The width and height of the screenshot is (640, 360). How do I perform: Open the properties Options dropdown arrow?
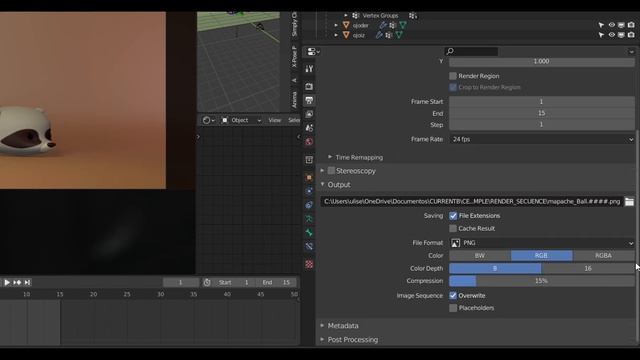click(631, 52)
